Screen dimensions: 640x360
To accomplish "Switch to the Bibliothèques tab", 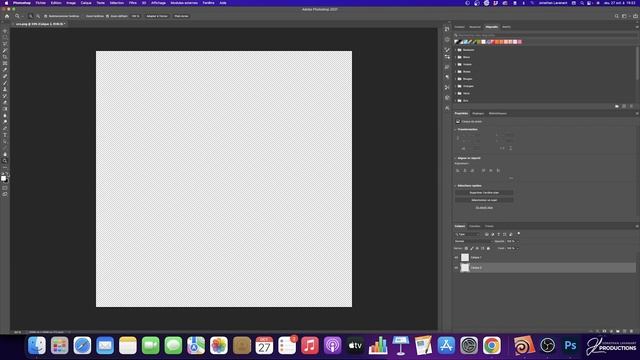I will [498, 113].
